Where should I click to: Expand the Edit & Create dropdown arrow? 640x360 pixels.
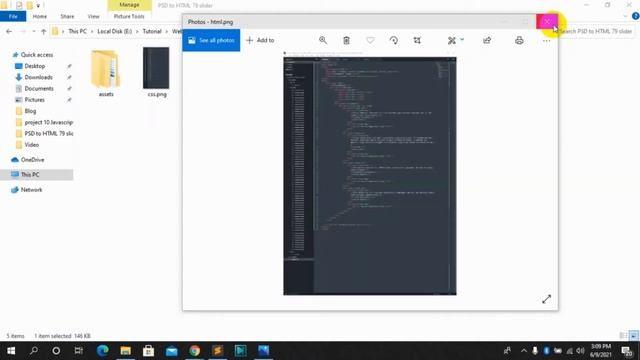[x=462, y=40]
